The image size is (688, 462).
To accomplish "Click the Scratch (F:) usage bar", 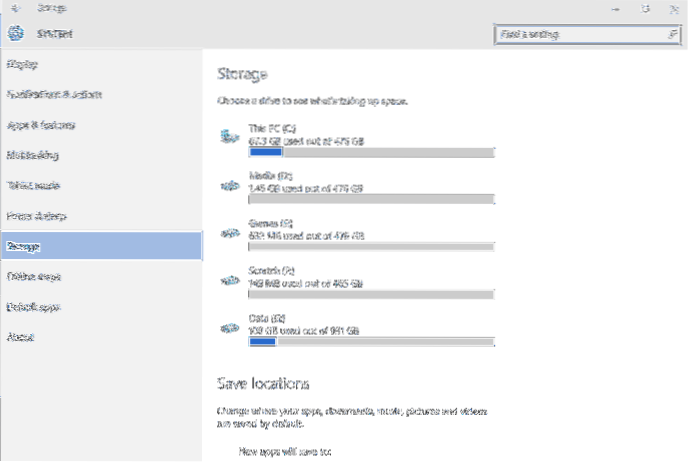I will point(371,294).
